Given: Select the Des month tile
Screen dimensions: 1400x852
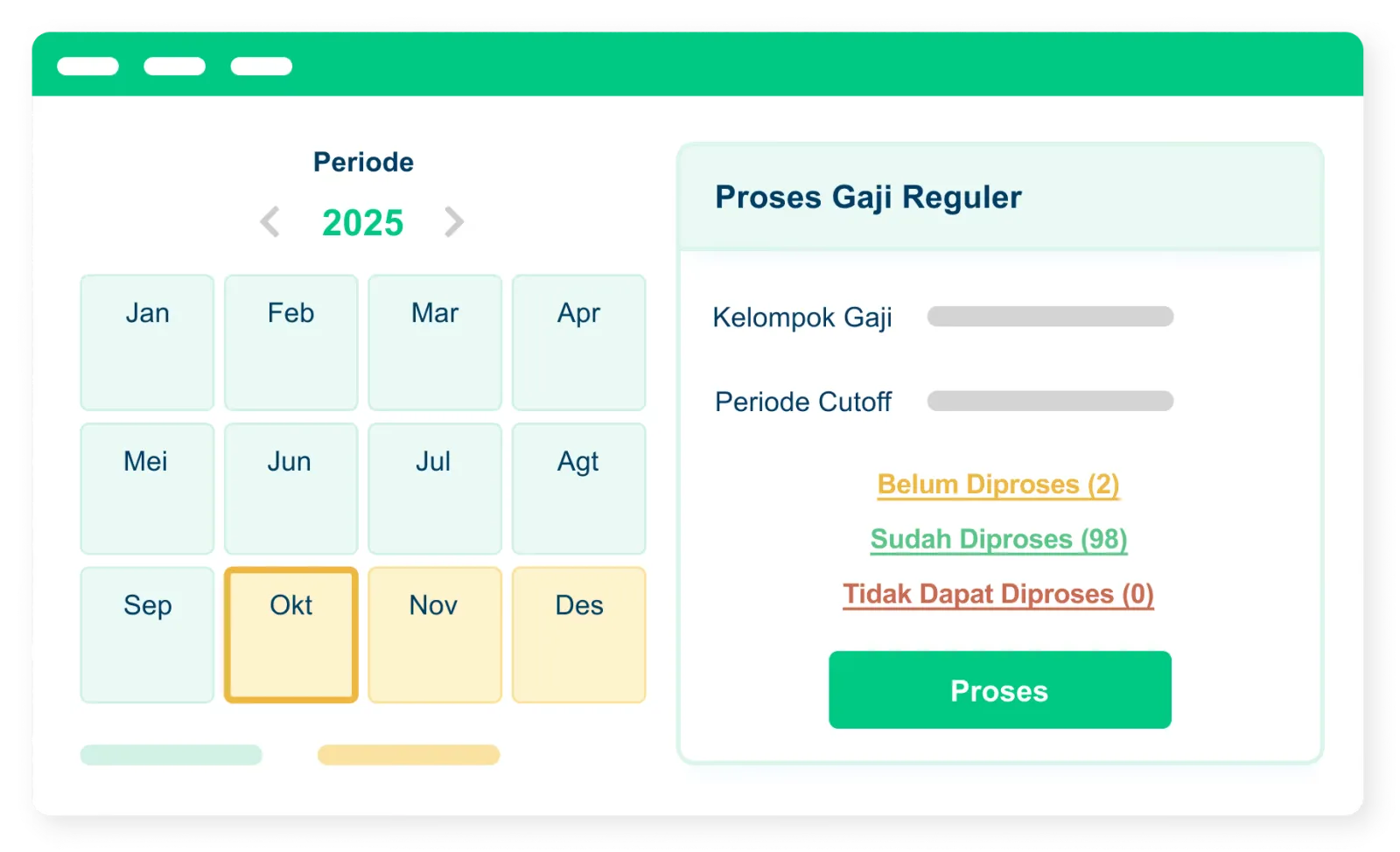Looking at the screenshot, I should pyautogui.click(x=579, y=635).
